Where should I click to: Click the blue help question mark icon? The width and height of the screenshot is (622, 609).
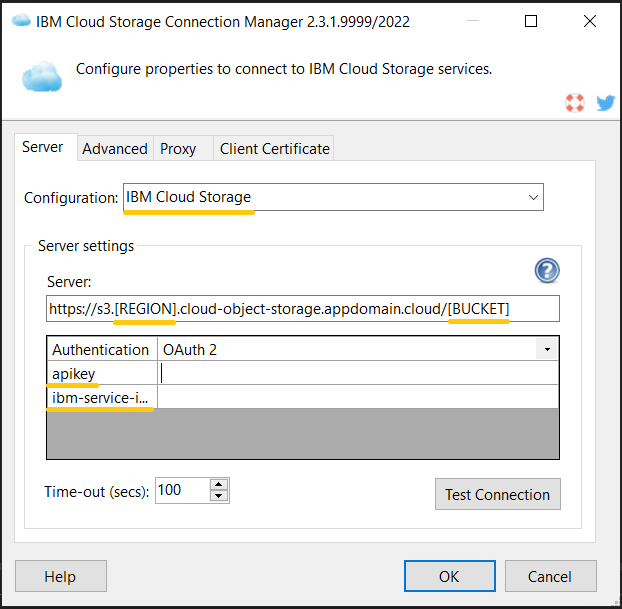tap(547, 270)
